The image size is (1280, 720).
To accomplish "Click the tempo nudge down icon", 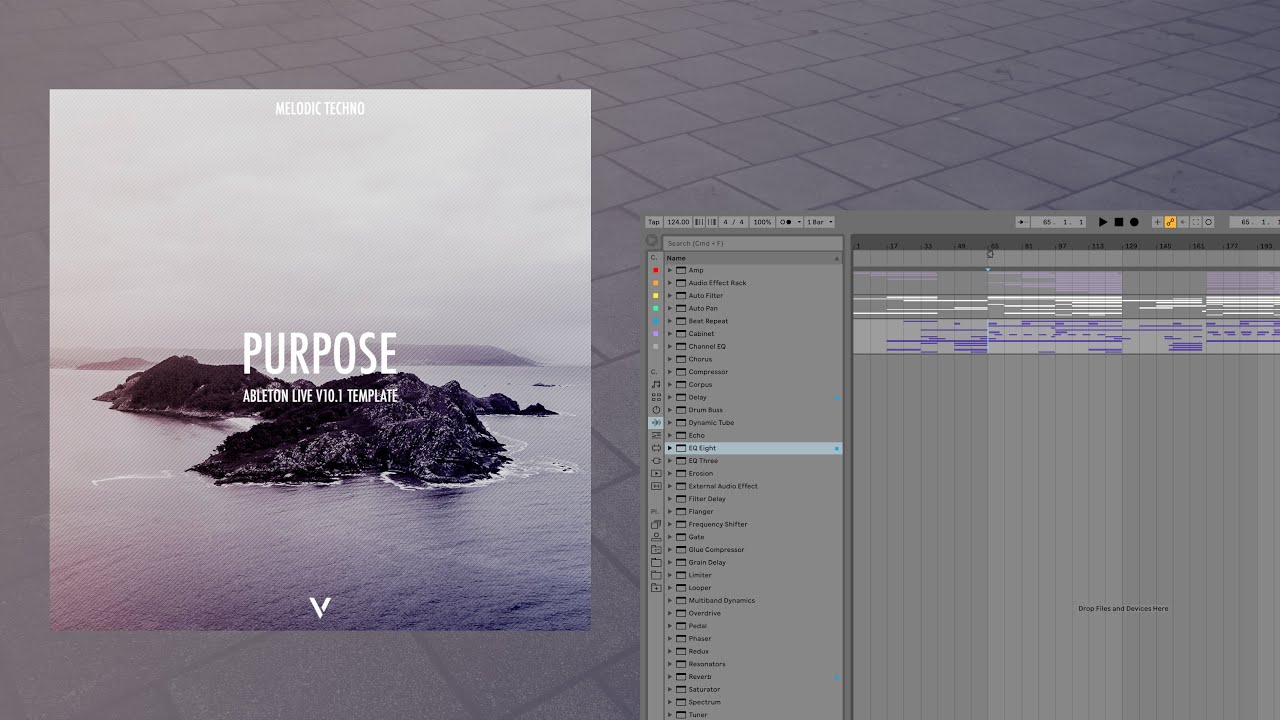I will point(697,222).
